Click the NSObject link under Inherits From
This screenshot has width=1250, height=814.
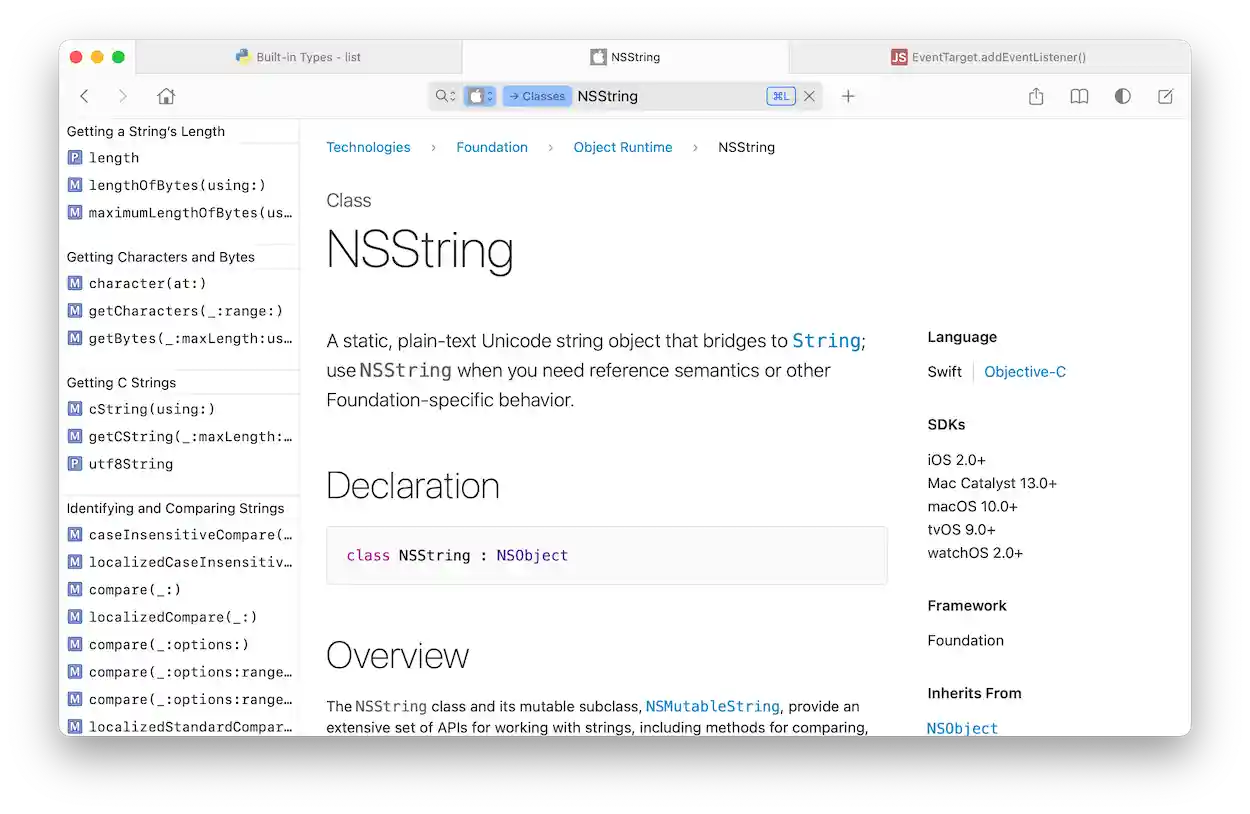tap(961, 728)
